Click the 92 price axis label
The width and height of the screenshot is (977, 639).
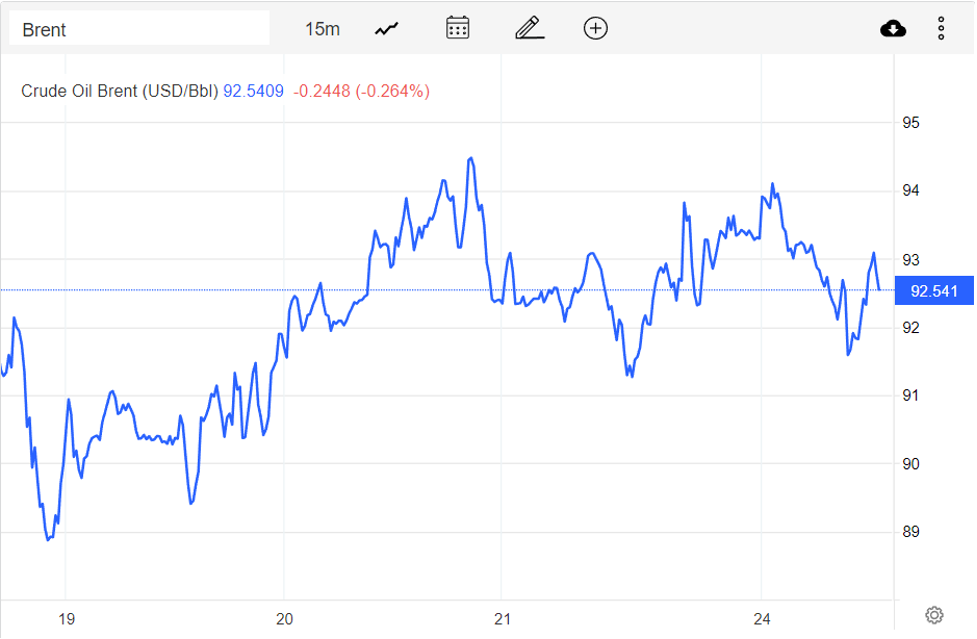pos(911,328)
